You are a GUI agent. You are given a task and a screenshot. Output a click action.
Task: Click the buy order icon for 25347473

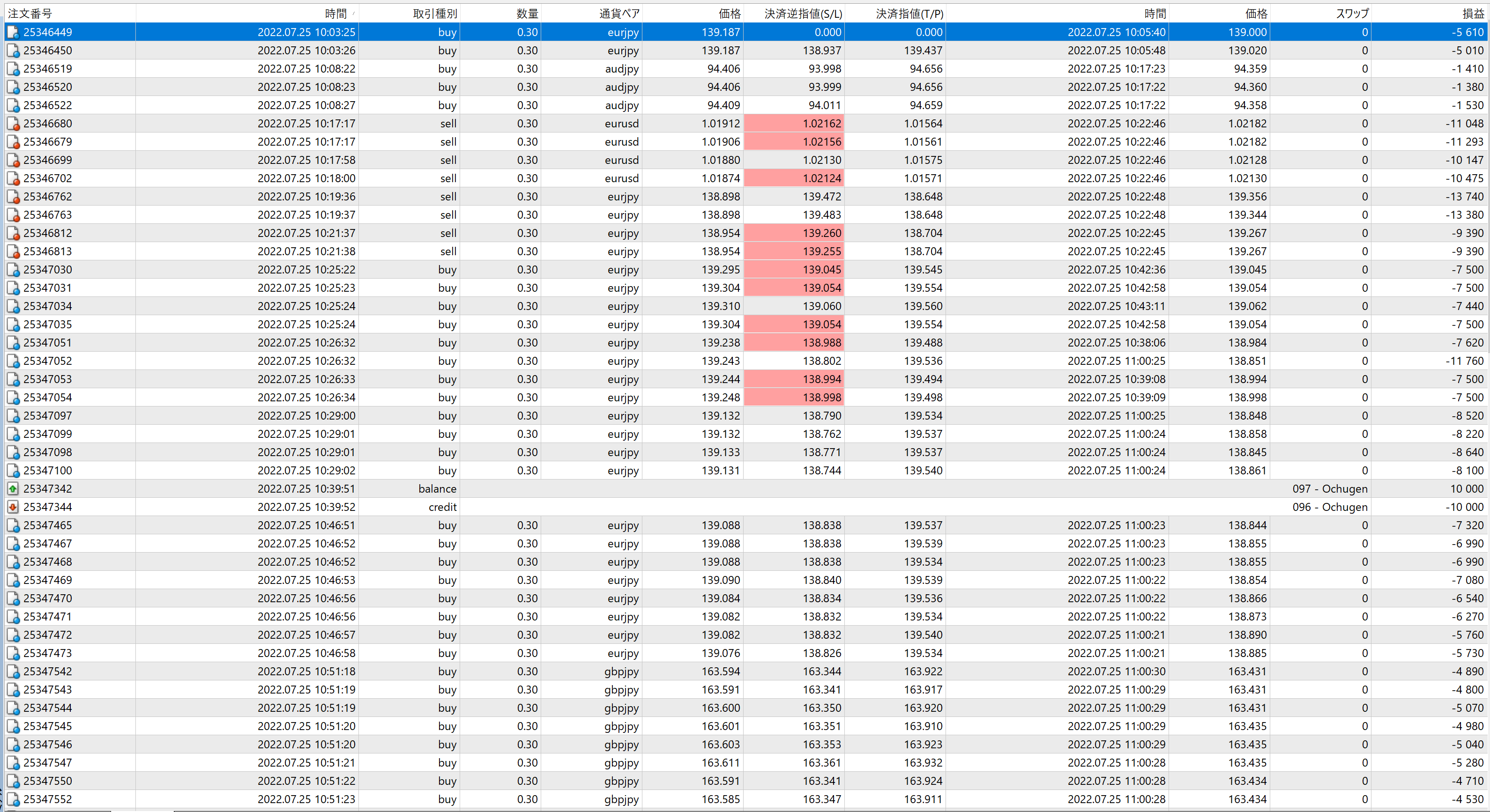click(x=13, y=653)
